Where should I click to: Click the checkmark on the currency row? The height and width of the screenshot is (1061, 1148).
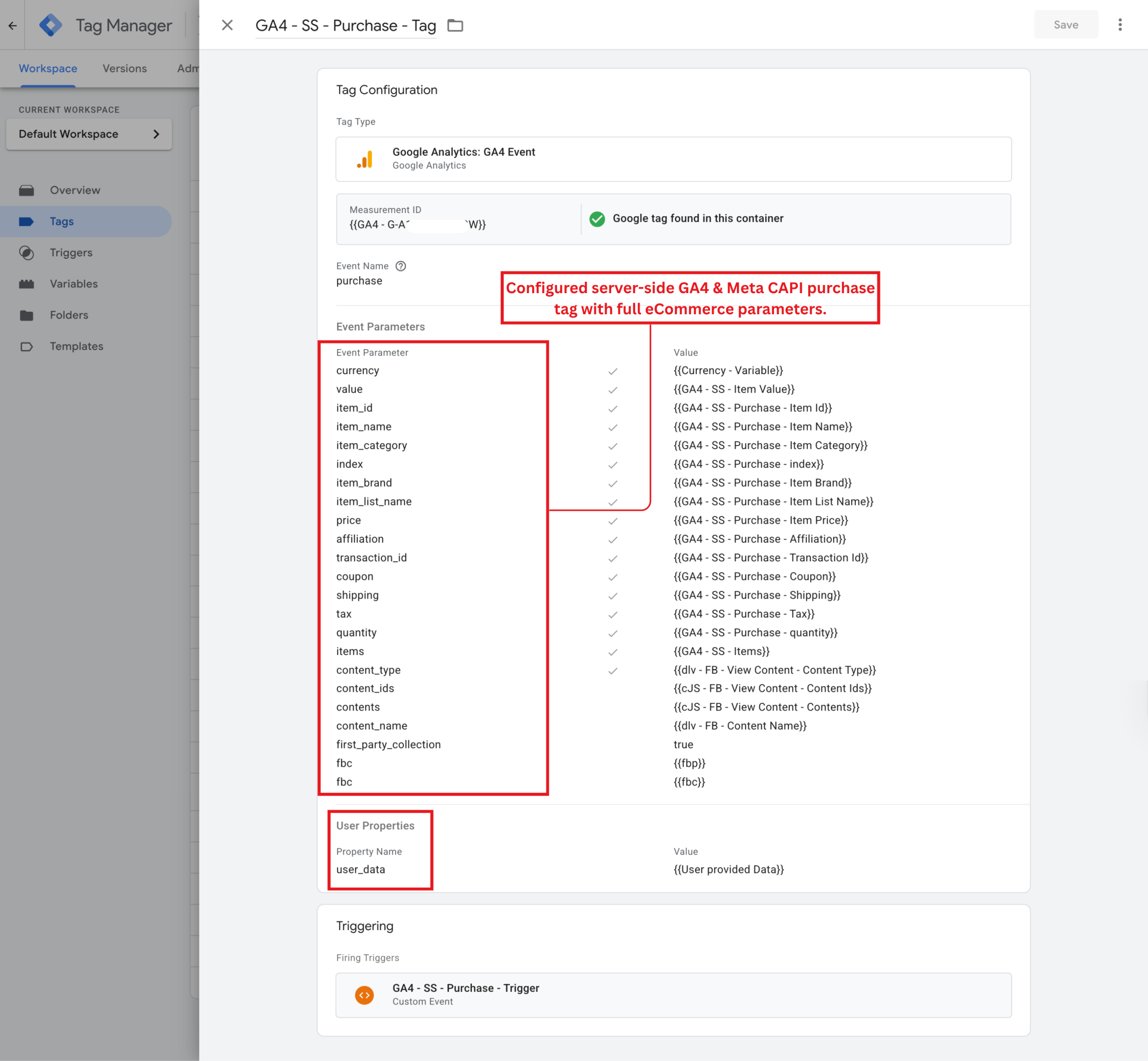613,372
